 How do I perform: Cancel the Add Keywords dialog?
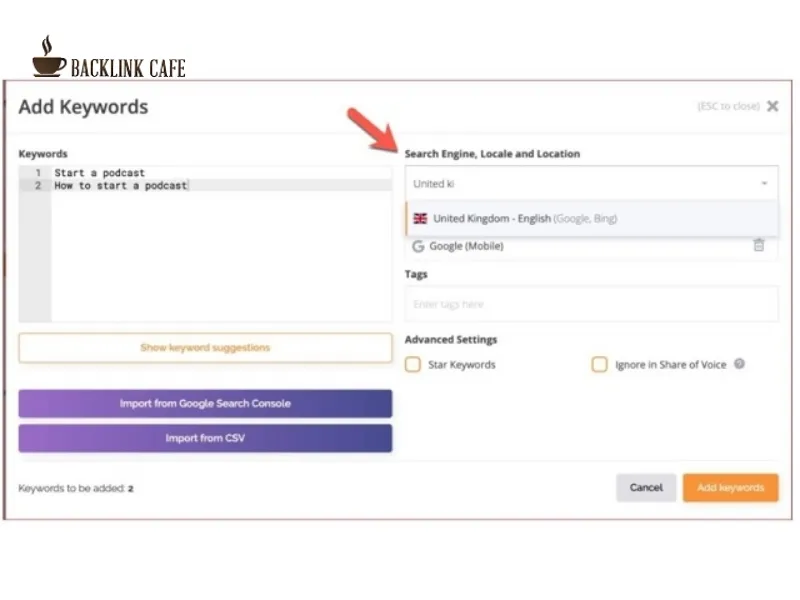(646, 488)
